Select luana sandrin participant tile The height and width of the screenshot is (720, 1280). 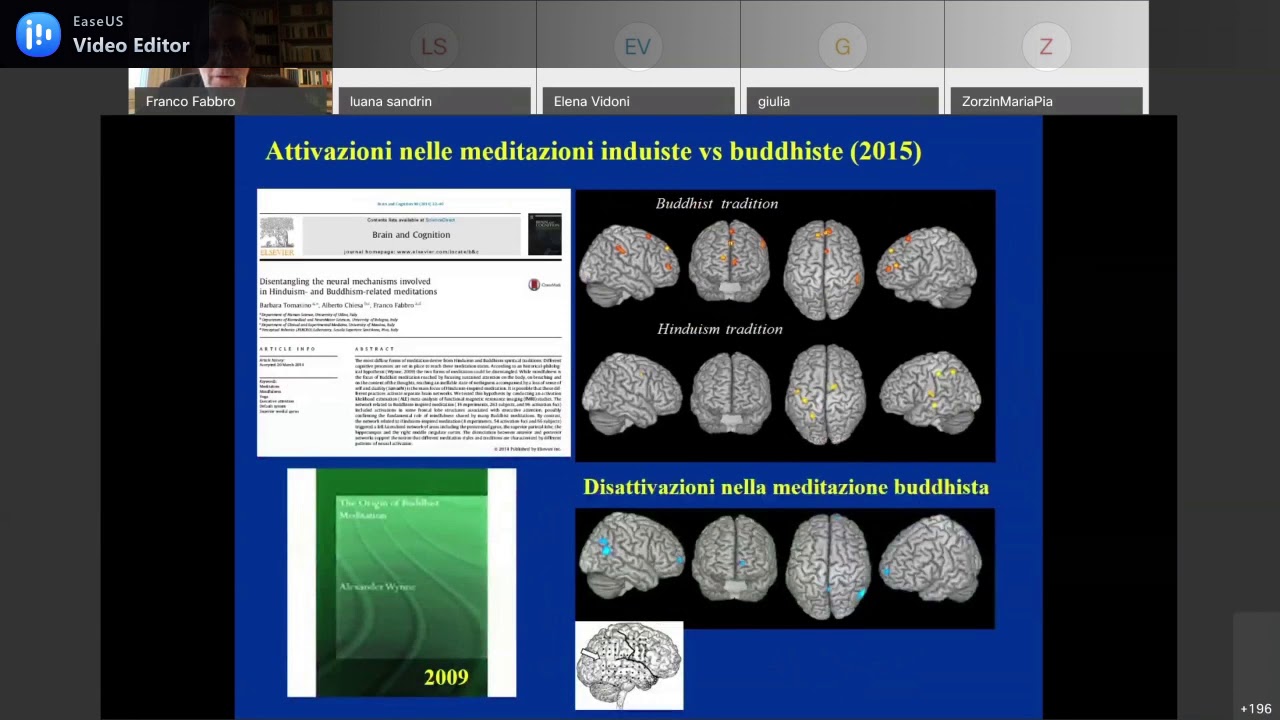point(434,57)
